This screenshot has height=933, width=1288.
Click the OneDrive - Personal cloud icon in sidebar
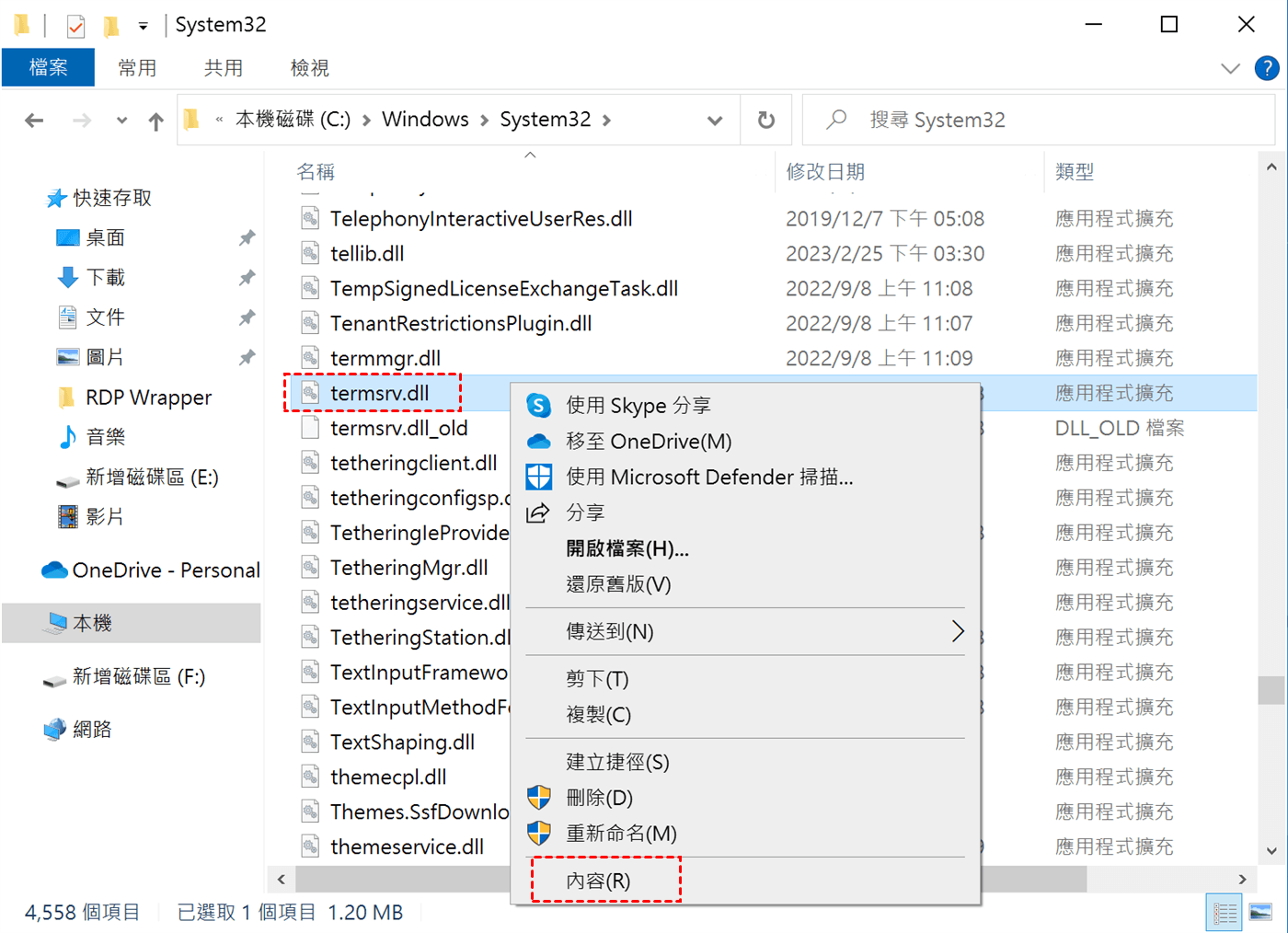pyautogui.click(x=55, y=570)
